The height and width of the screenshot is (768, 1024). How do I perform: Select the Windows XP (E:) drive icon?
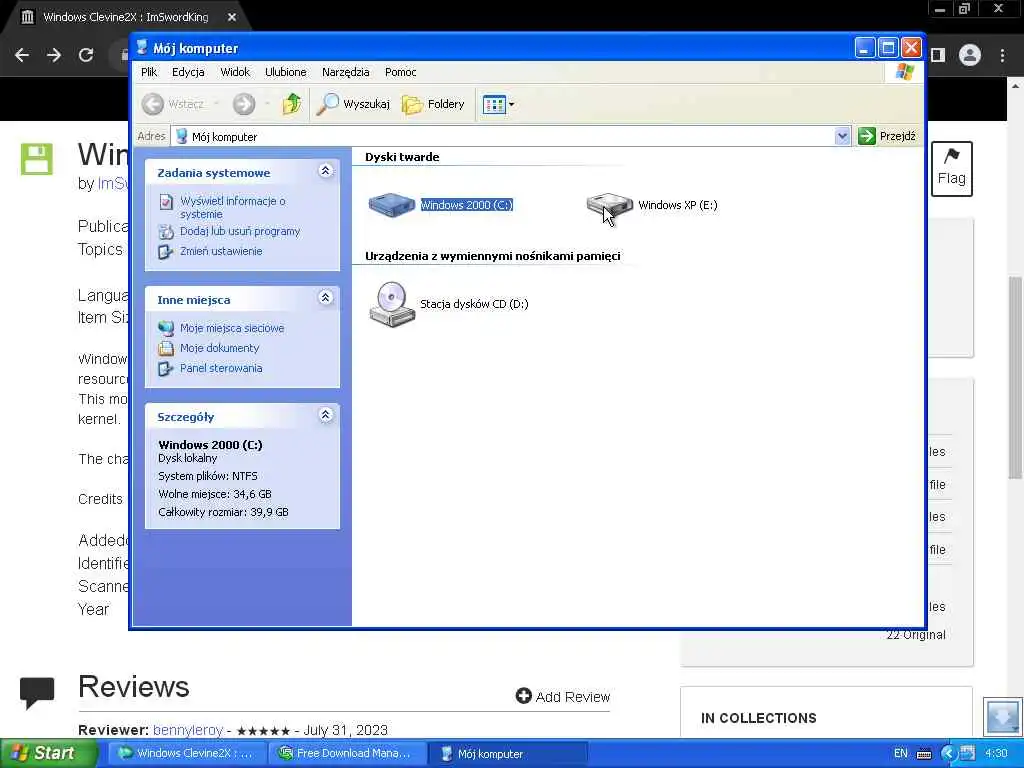coord(609,205)
